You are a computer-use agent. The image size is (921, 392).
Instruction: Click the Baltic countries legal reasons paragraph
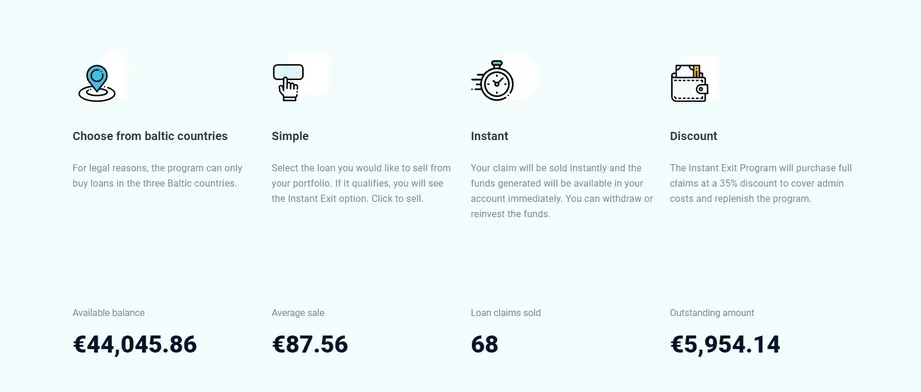point(157,176)
